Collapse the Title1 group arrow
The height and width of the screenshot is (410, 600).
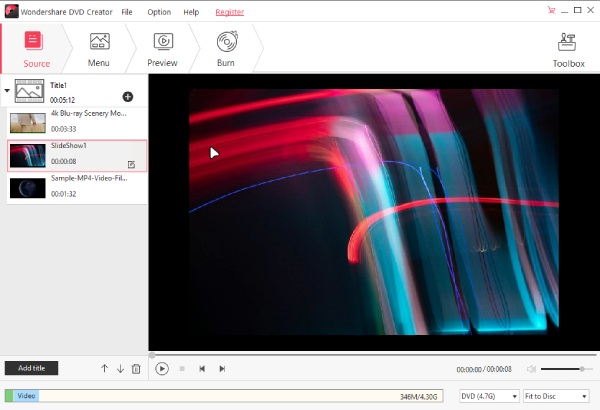point(7,91)
